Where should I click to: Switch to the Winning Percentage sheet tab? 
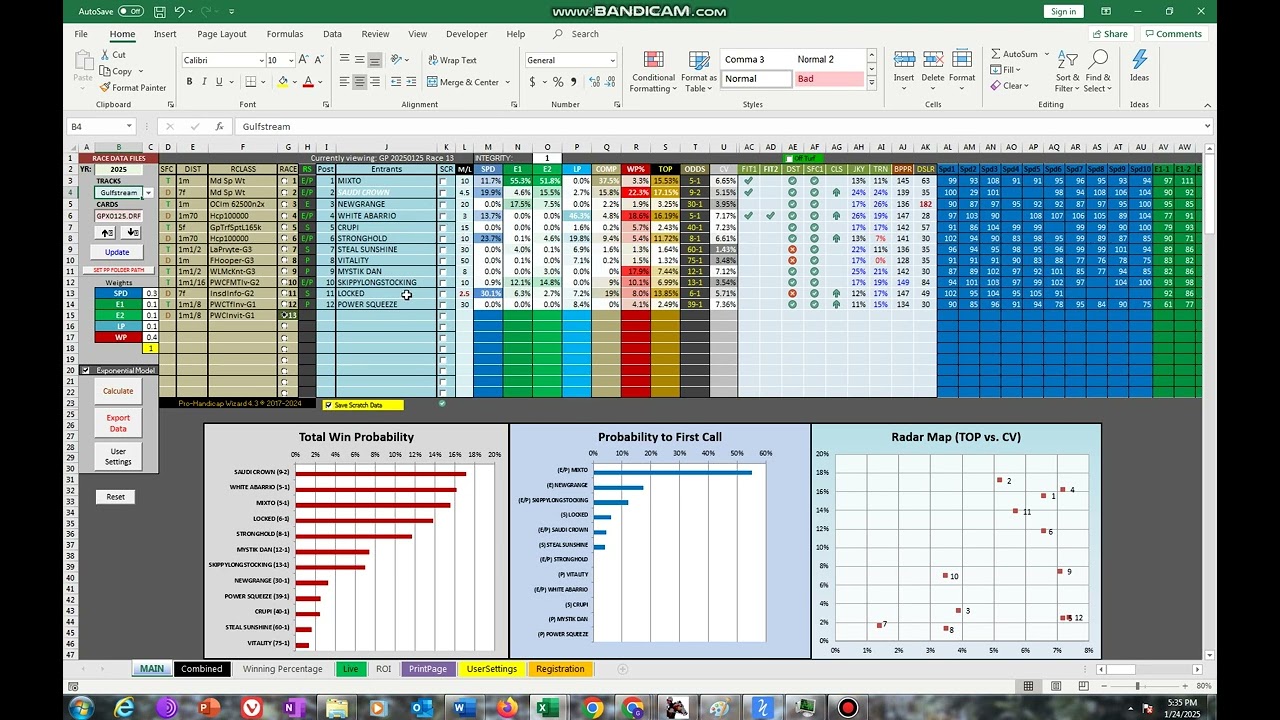pyautogui.click(x=282, y=669)
